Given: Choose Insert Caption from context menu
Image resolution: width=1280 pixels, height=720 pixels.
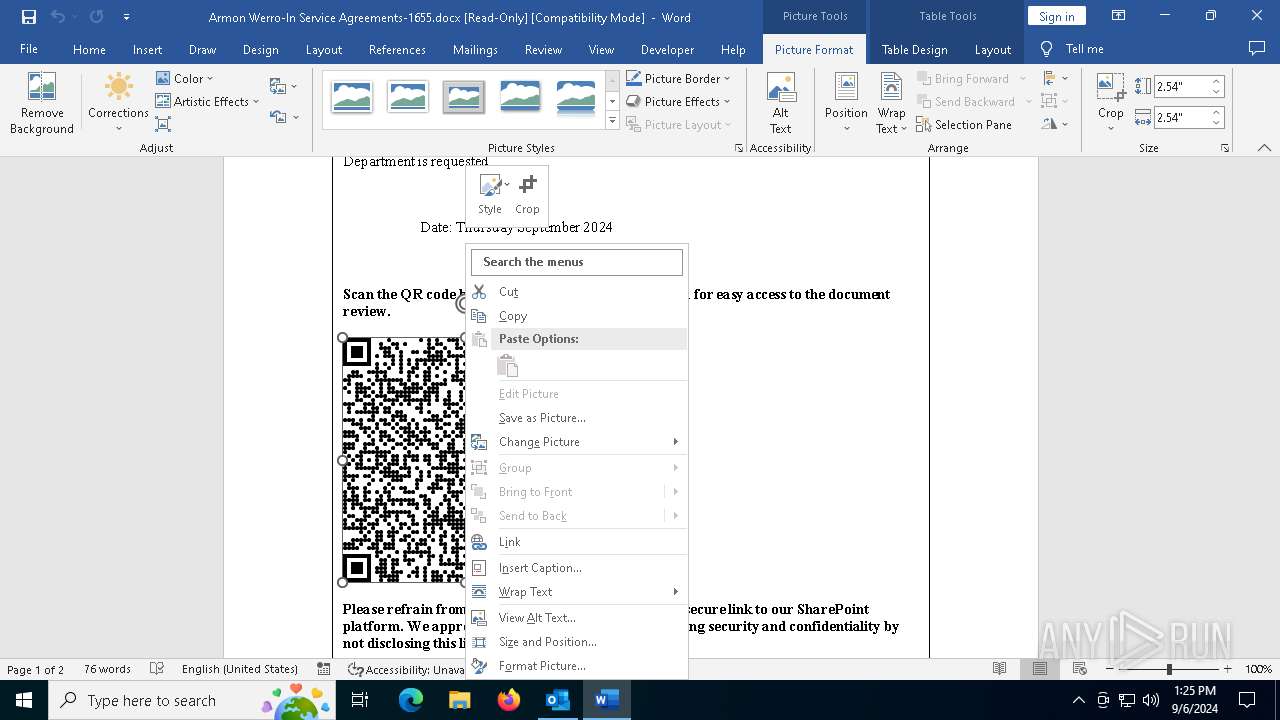Looking at the screenshot, I should 578,568.
